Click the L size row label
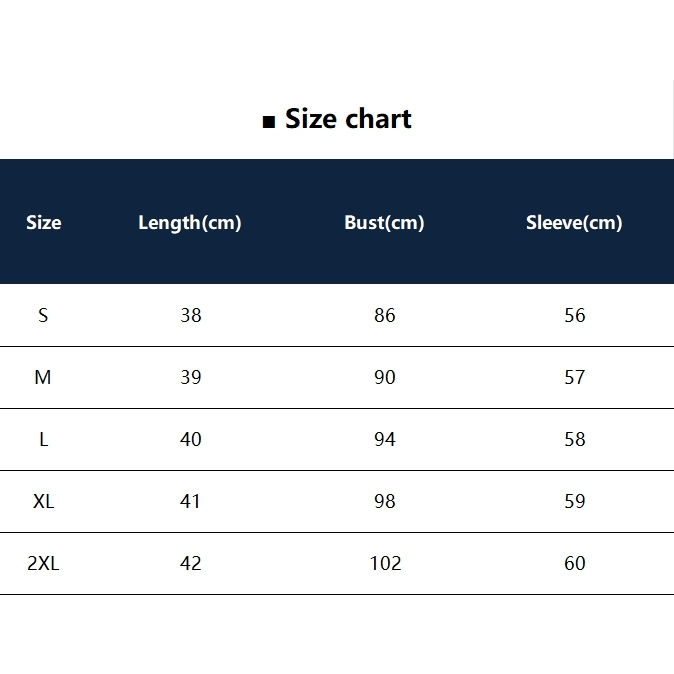 pos(43,440)
